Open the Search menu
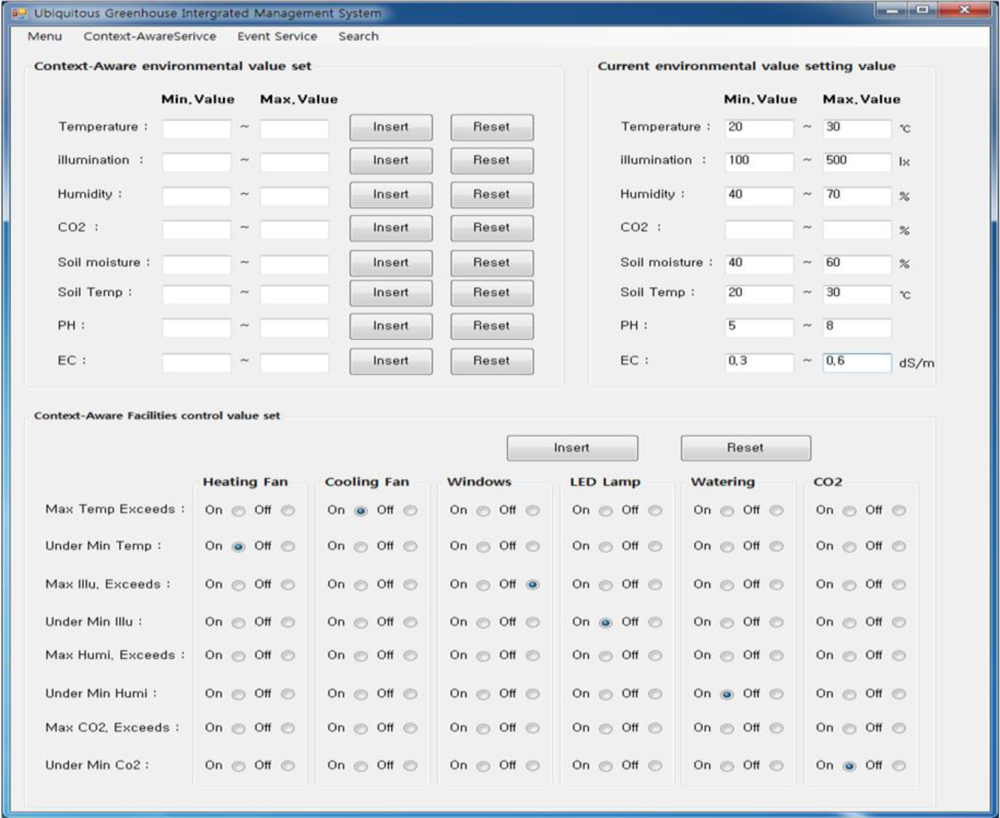Image resolution: width=1000 pixels, height=818 pixels. pos(358,36)
